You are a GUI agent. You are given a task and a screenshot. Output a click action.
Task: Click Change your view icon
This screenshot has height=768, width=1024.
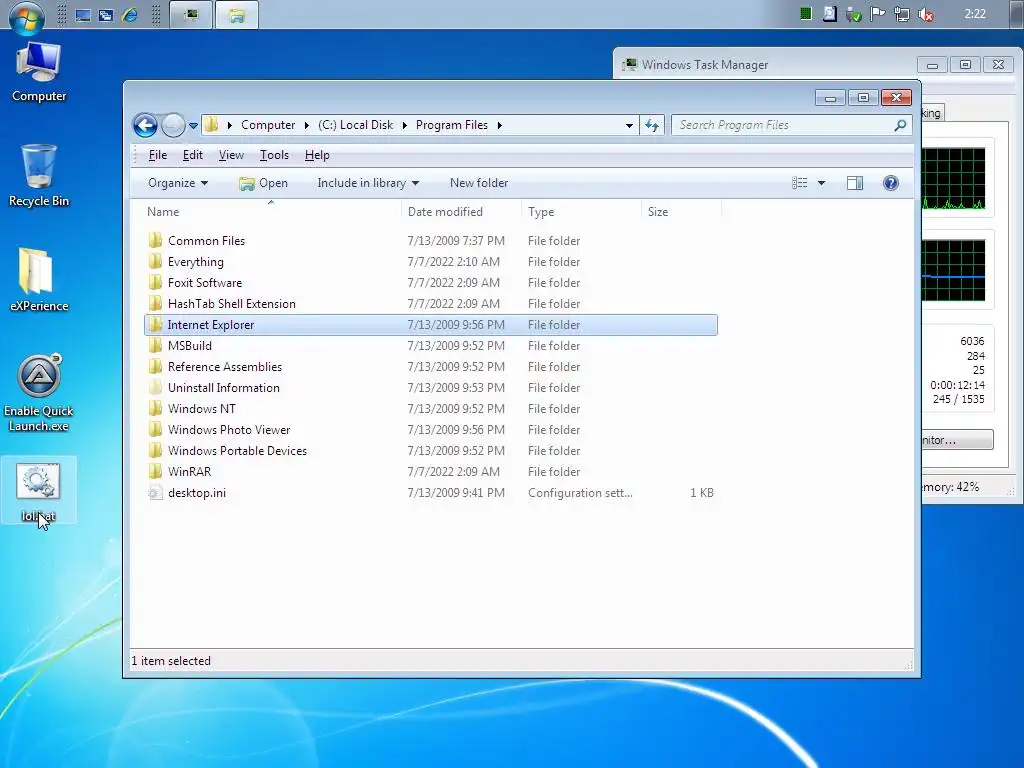tap(799, 183)
